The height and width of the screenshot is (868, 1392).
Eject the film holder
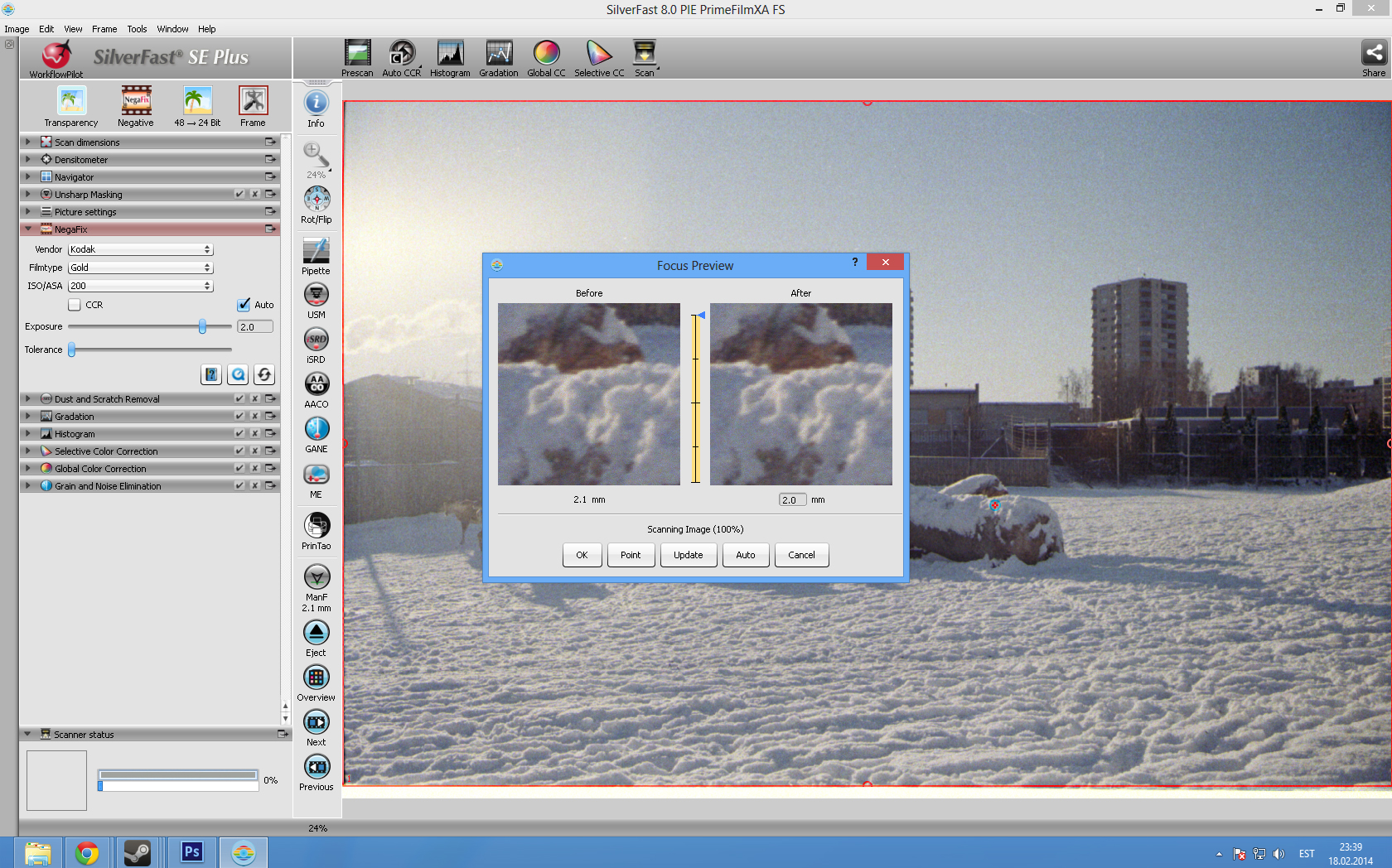point(317,633)
